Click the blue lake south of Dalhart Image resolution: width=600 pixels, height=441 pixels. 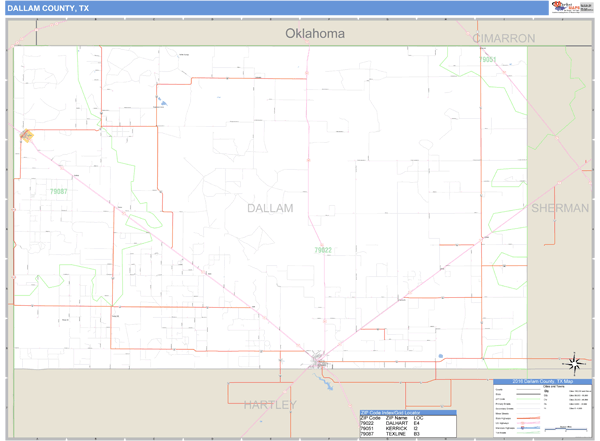tap(324, 382)
